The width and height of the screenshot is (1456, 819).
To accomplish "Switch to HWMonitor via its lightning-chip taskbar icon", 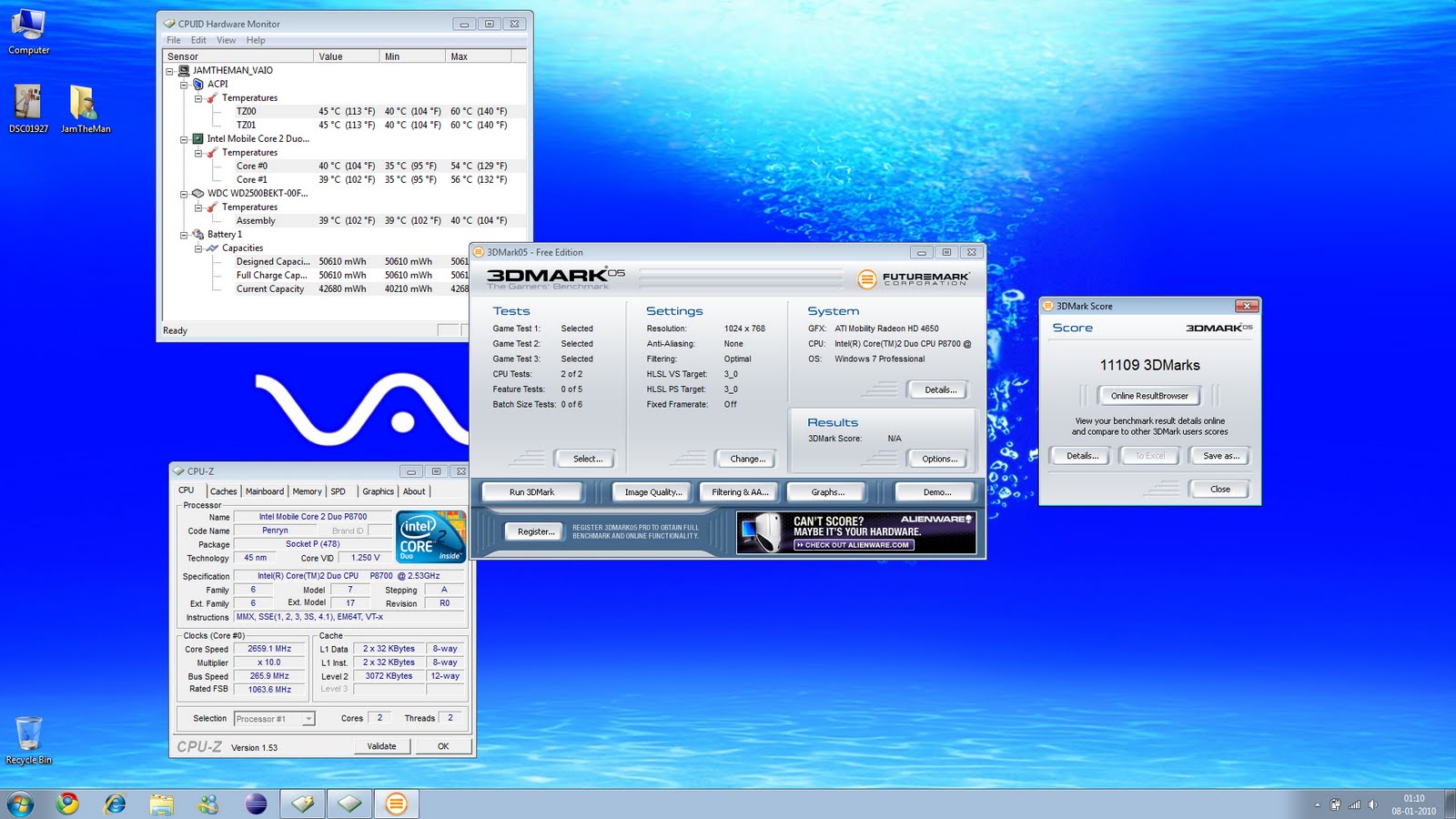I will click(x=302, y=804).
